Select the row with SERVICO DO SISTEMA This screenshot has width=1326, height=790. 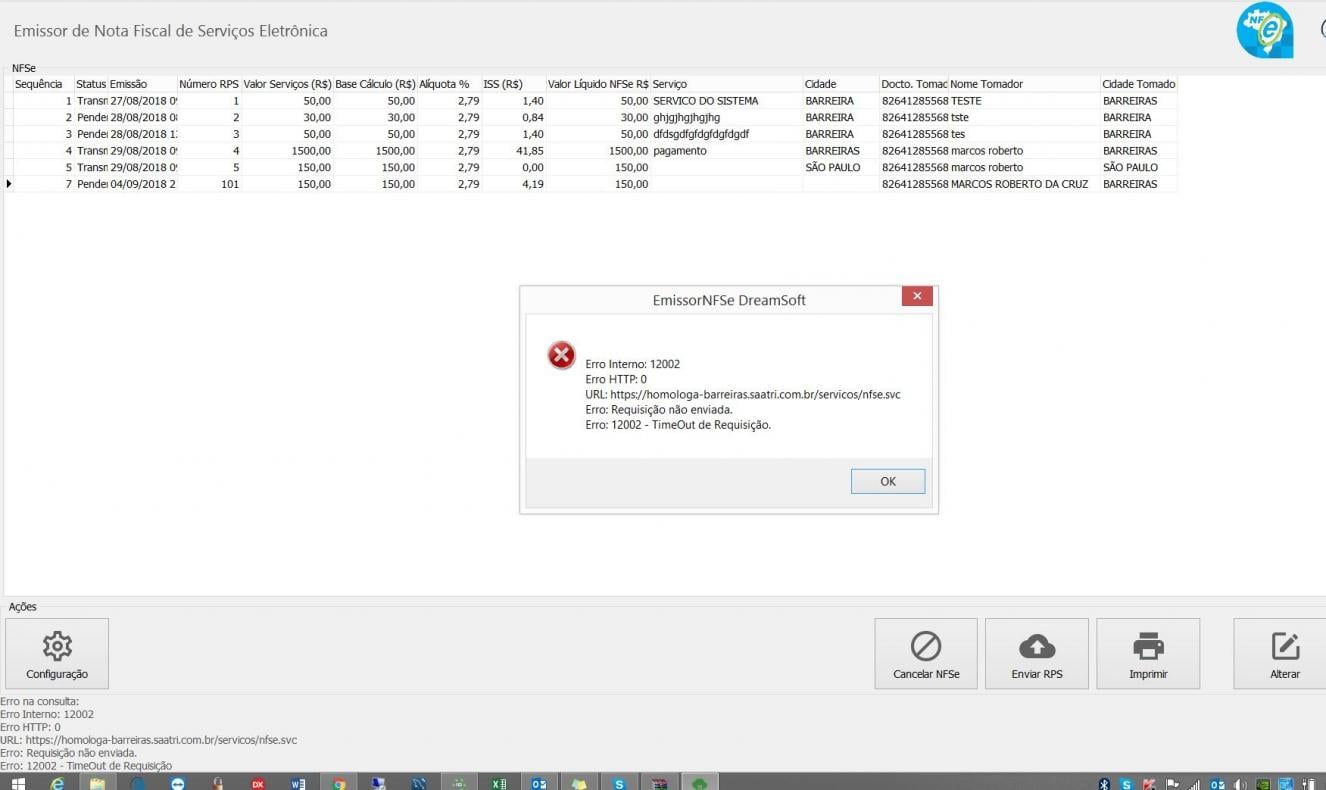pos(590,101)
